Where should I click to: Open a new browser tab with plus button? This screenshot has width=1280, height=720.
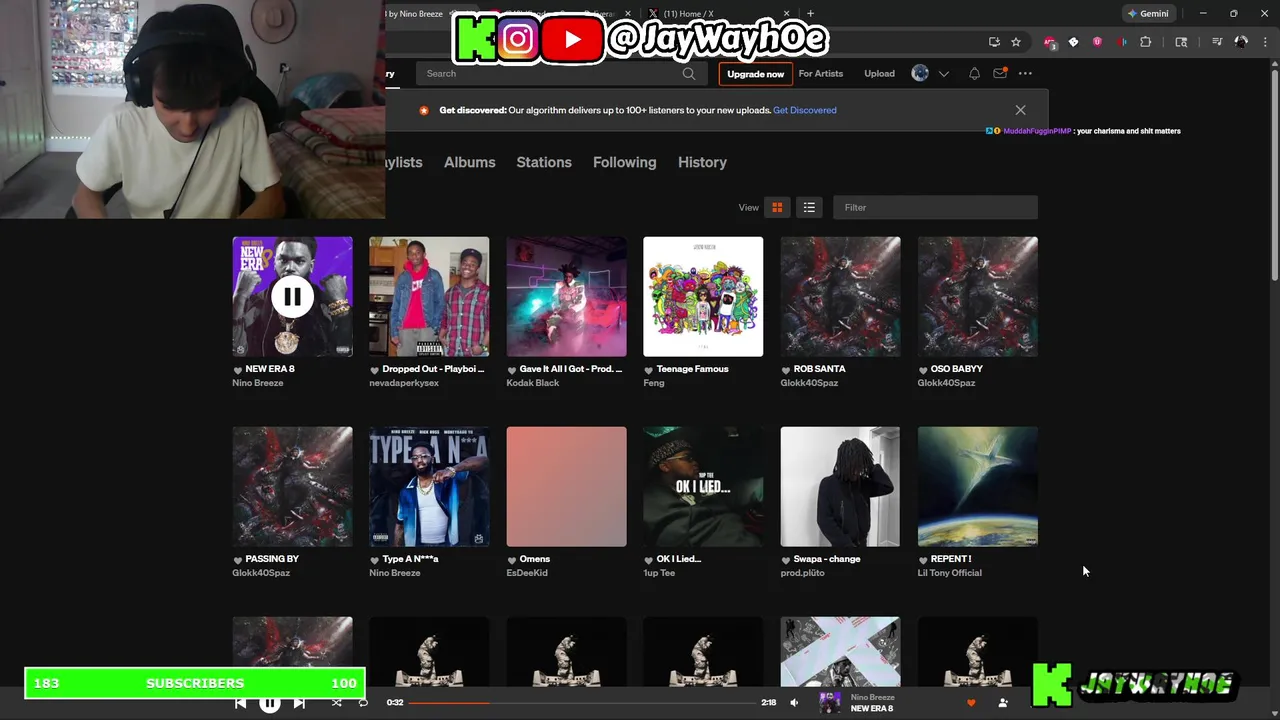click(810, 13)
